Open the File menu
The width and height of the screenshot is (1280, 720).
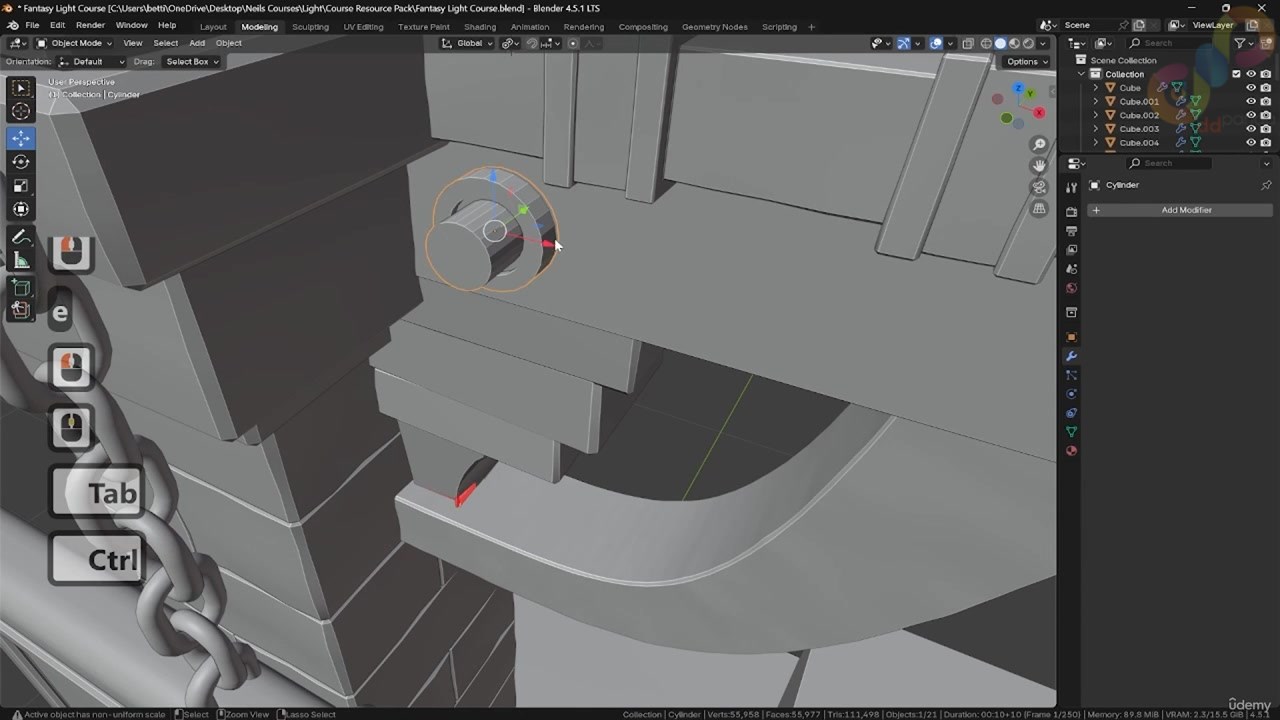click(x=32, y=25)
